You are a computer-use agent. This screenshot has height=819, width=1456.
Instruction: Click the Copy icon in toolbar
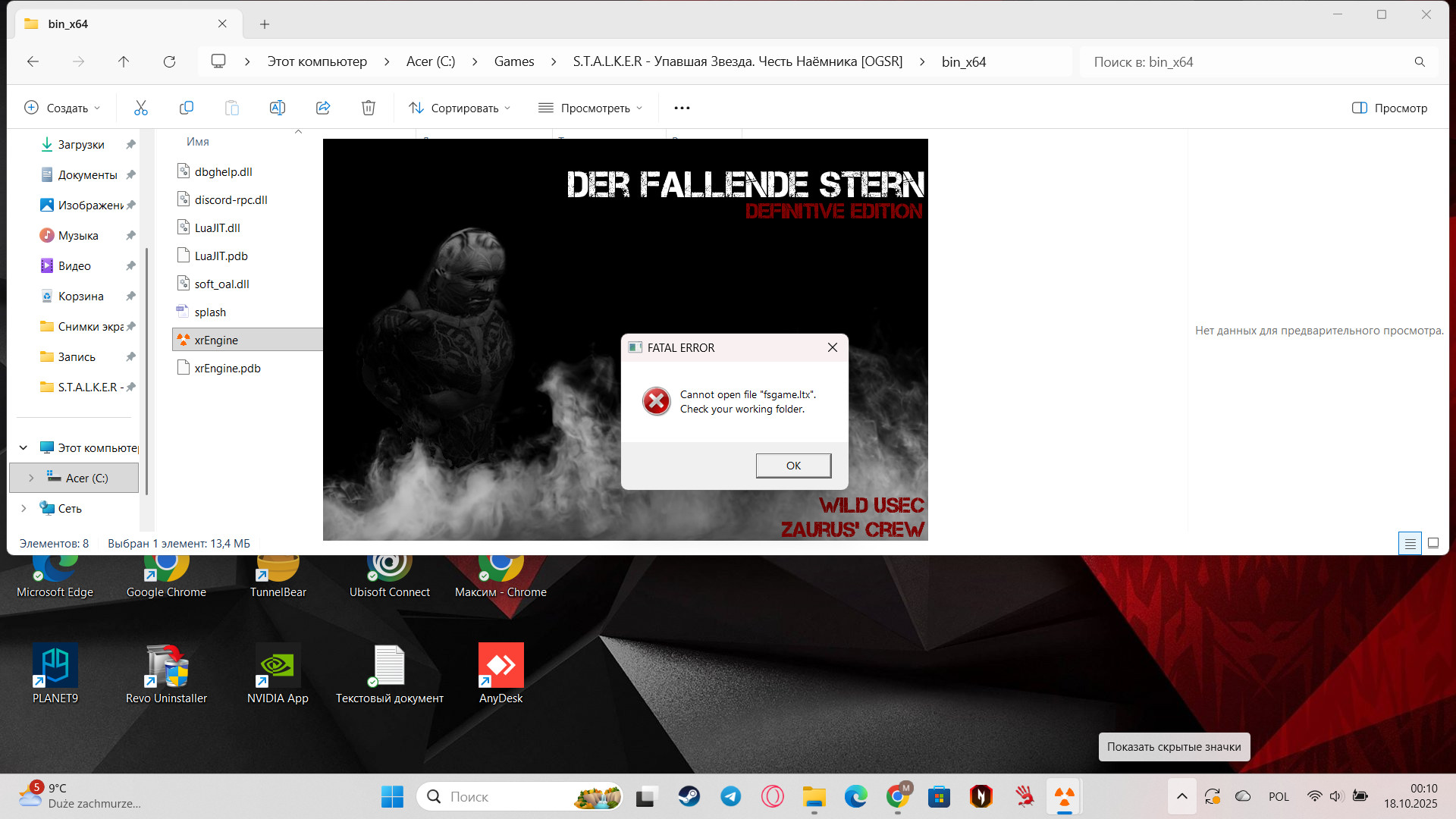tap(187, 108)
